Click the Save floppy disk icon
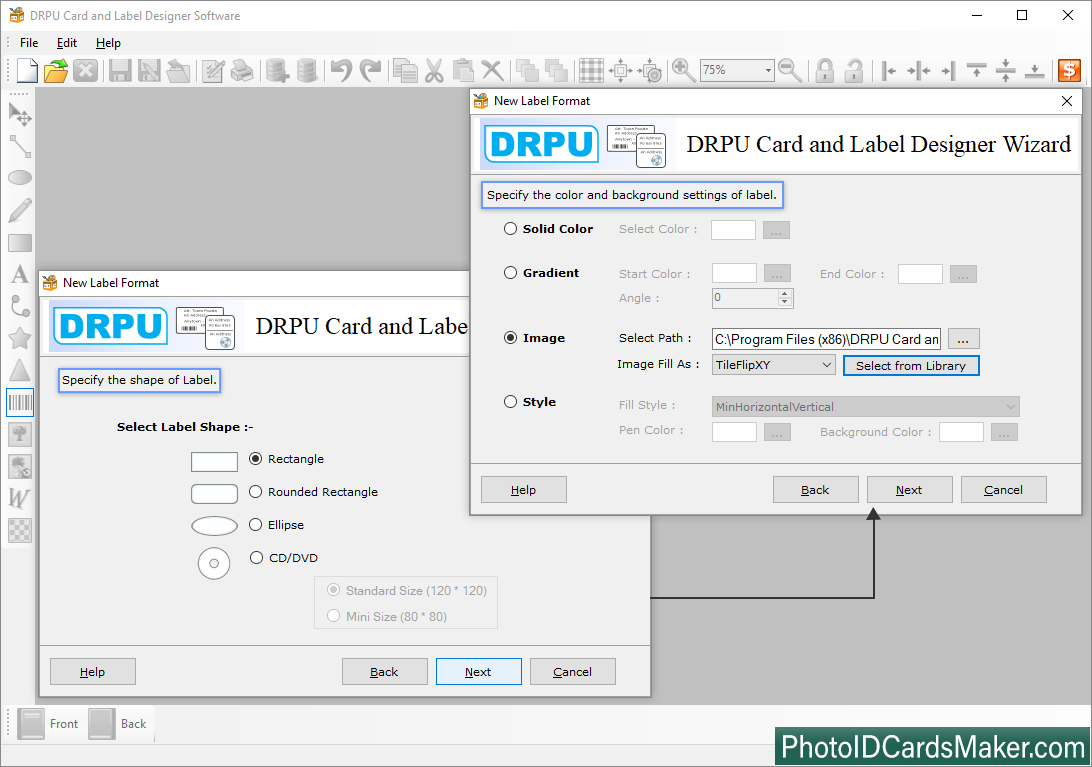The width and height of the screenshot is (1092, 767). click(x=120, y=70)
